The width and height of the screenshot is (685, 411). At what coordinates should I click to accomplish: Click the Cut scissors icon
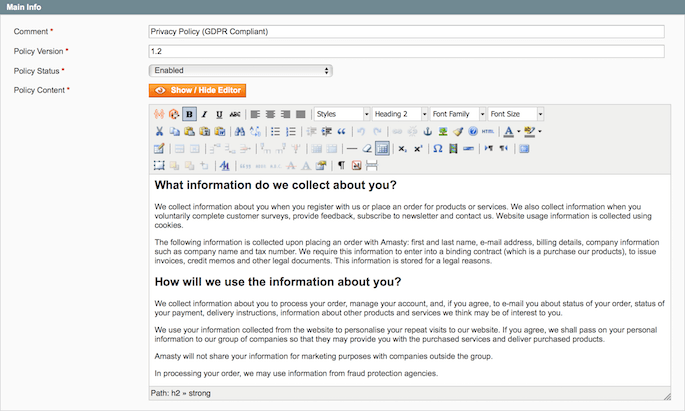[x=159, y=131]
